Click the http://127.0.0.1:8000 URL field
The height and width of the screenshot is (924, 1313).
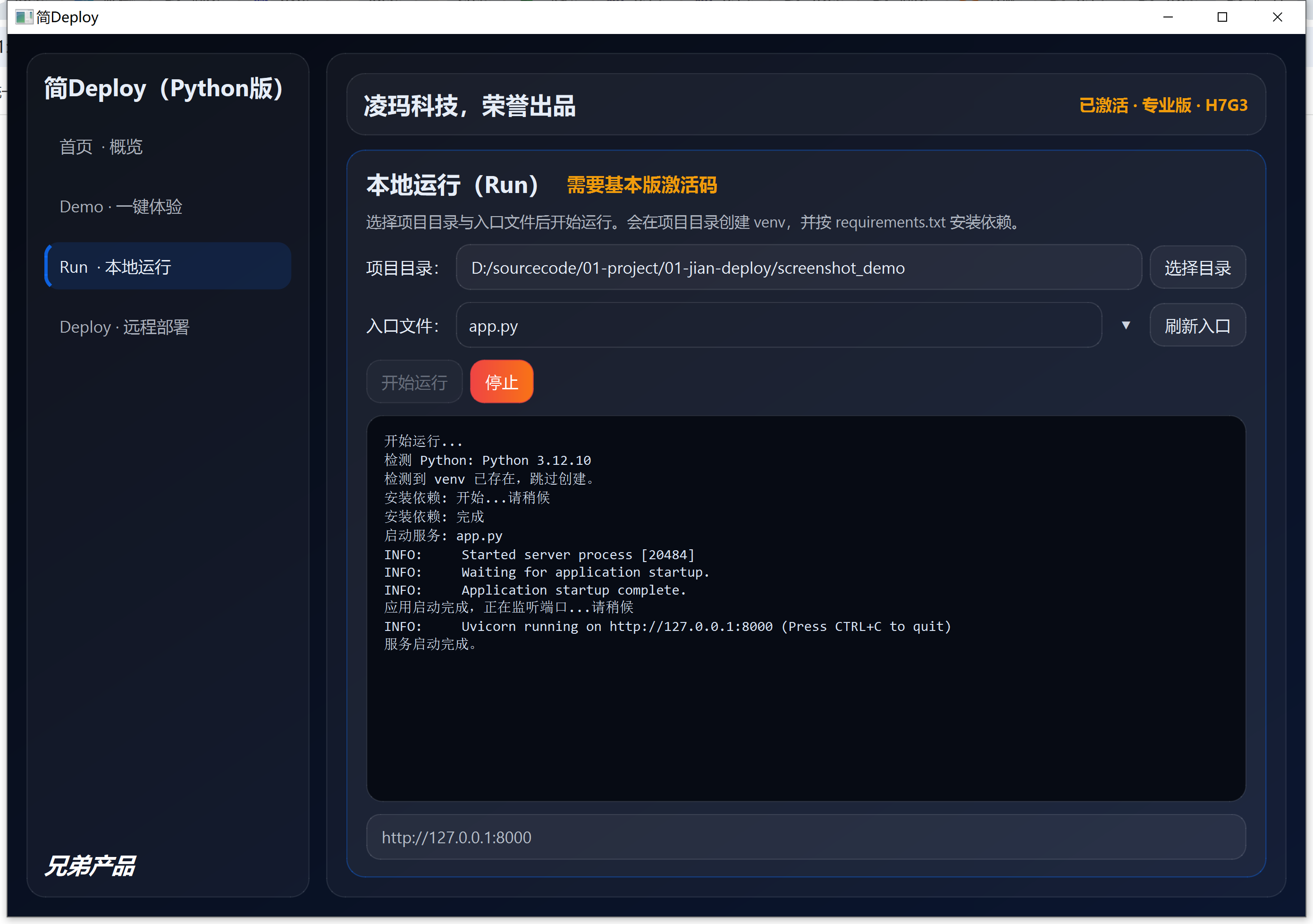805,837
